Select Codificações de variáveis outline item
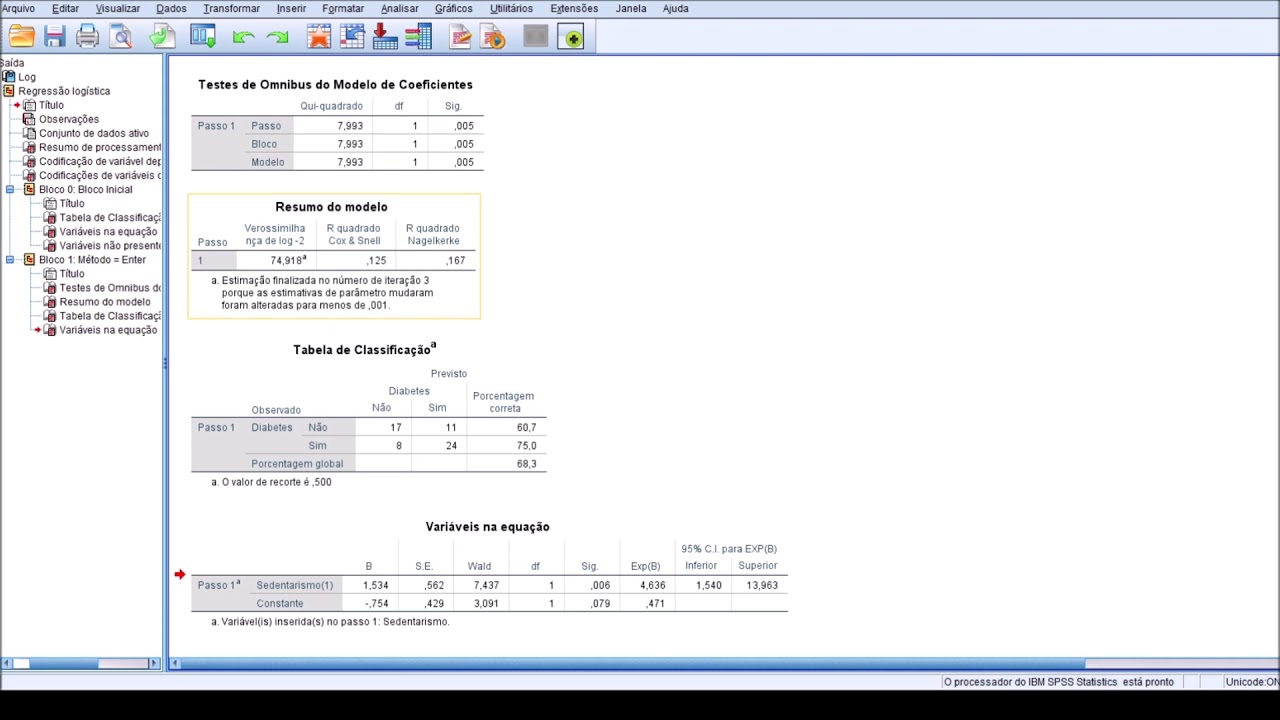This screenshot has height=720, width=1280. coord(99,175)
